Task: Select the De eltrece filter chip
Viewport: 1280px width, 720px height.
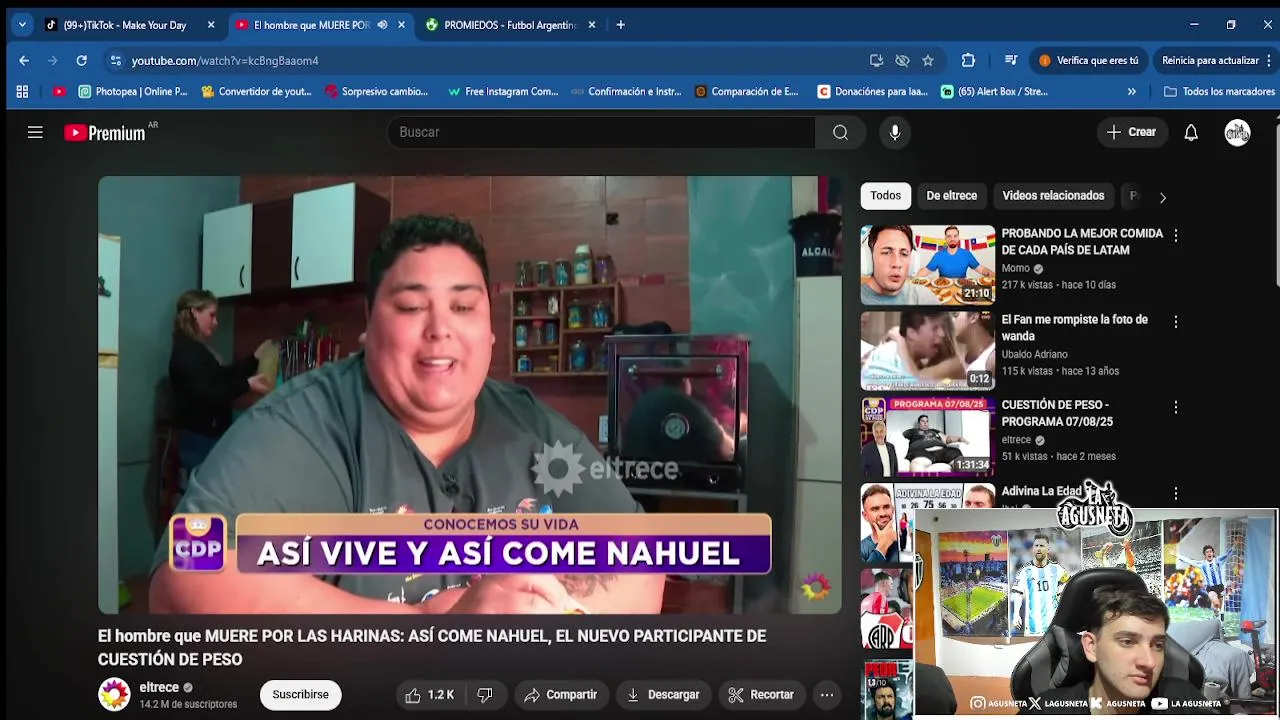Action: click(x=951, y=196)
